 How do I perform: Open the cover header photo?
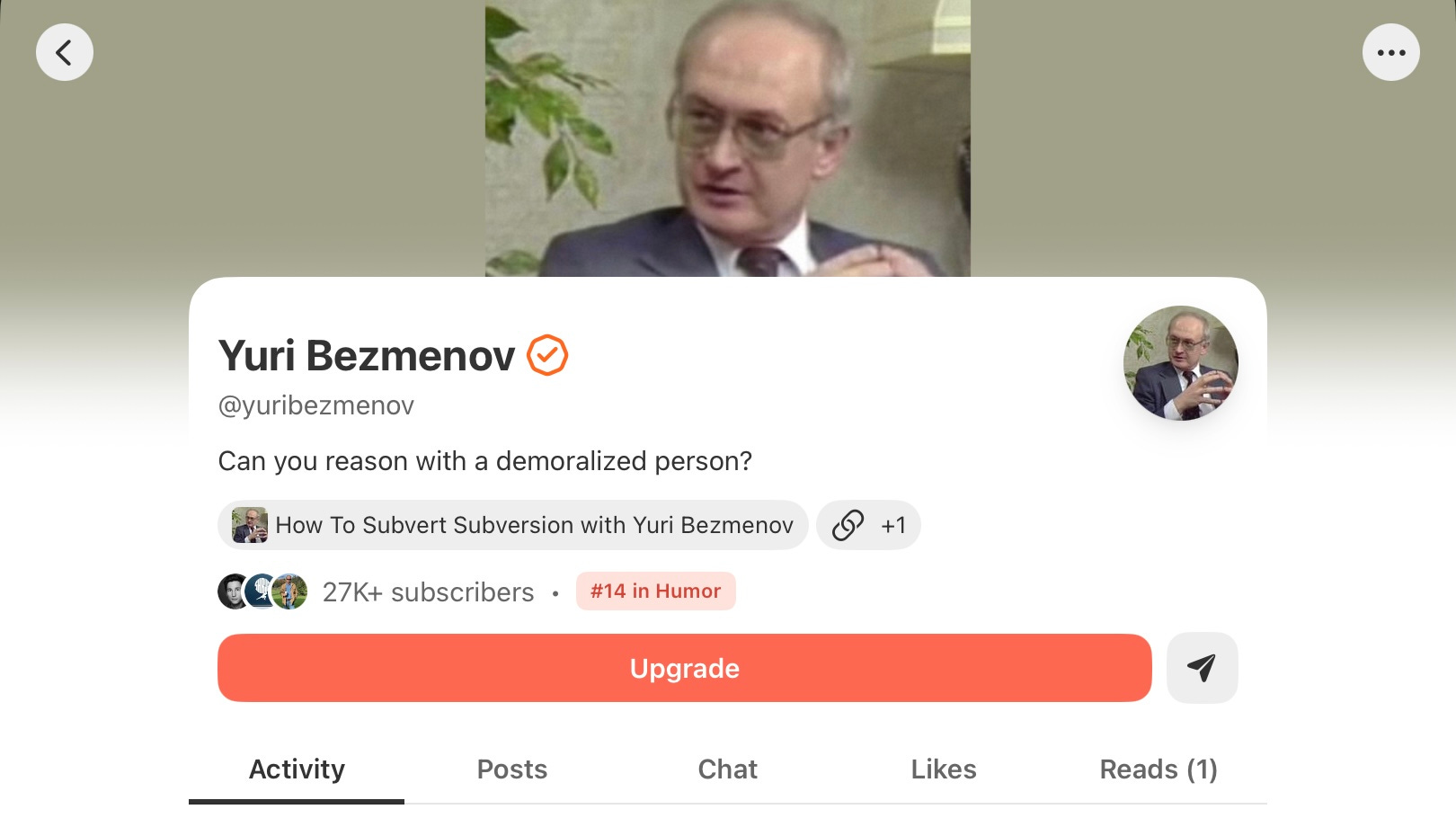tap(728, 138)
